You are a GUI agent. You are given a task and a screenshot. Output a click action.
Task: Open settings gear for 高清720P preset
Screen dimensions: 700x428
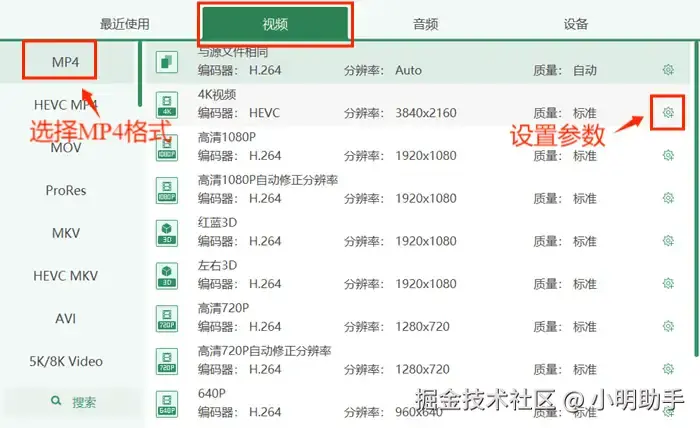[x=668, y=326]
